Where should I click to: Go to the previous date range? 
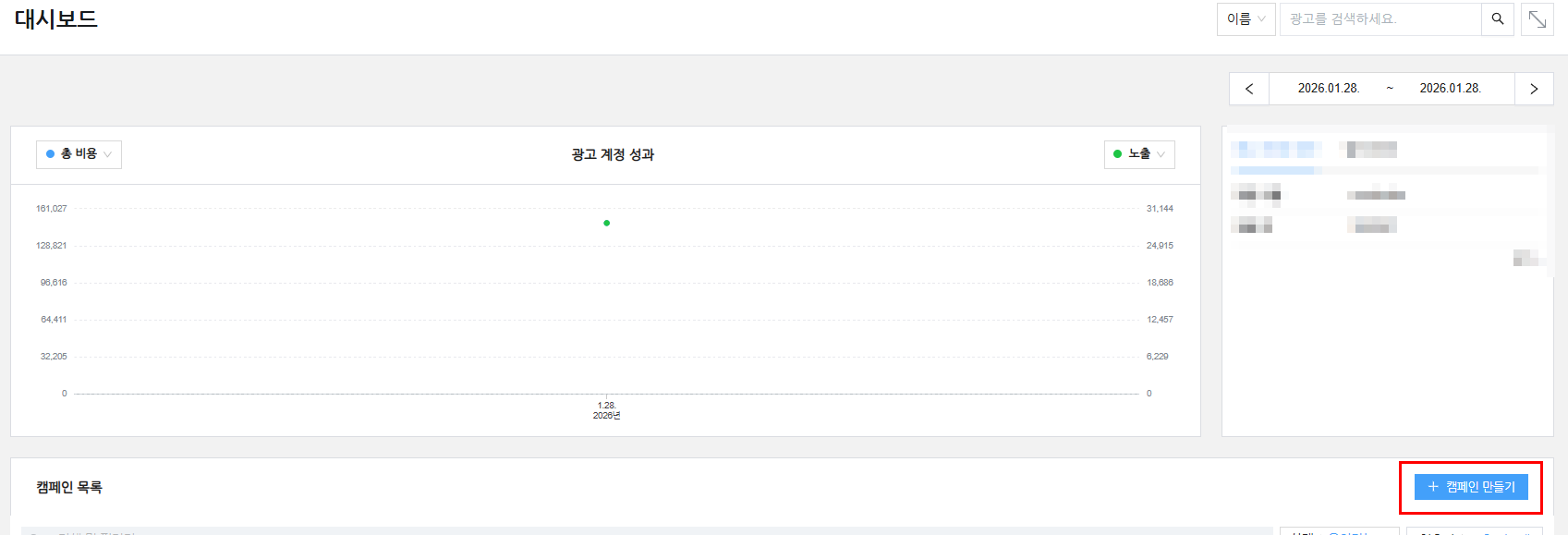[x=1249, y=89]
